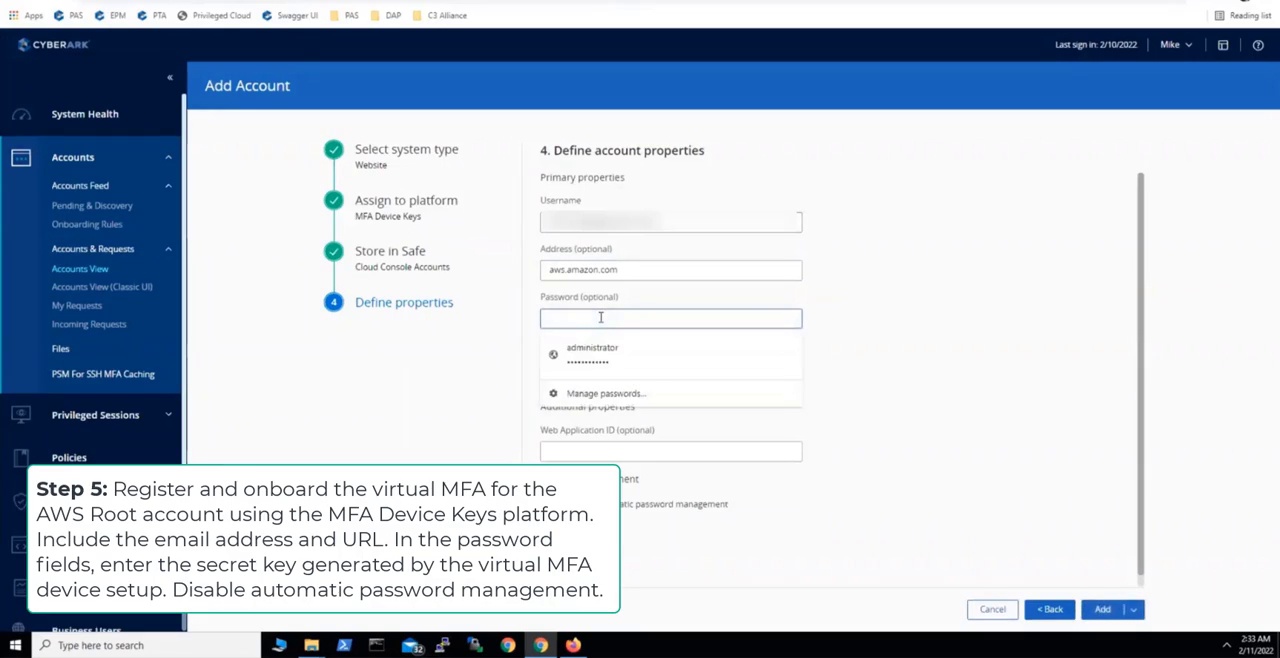Expand the Privileged Sessions menu
The height and width of the screenshot is (658, 1280).
click(x=168, y=414)
